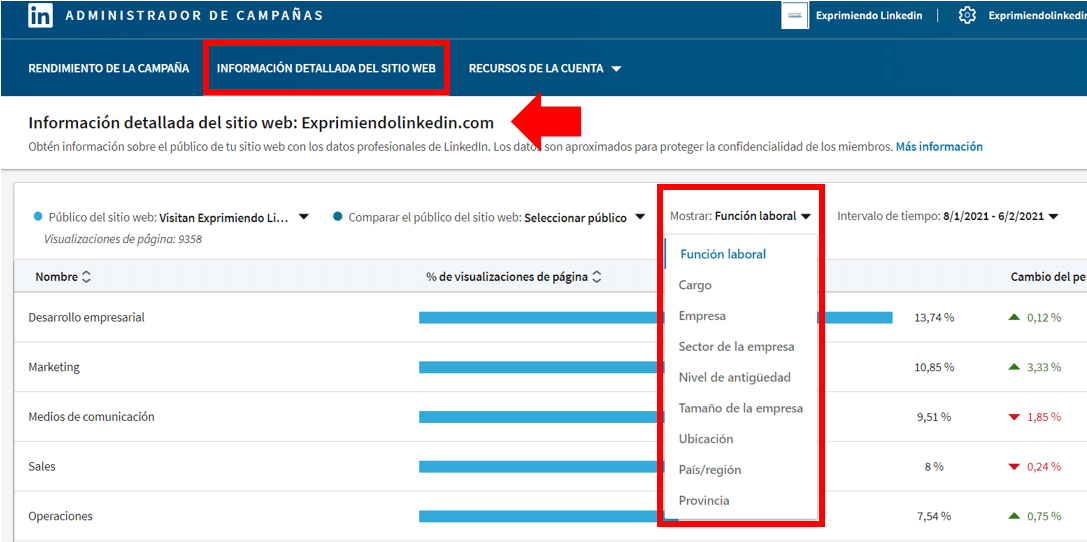Click the 1,85 % change value
Screen dimensions: 1087x542
pos(1044,417)
